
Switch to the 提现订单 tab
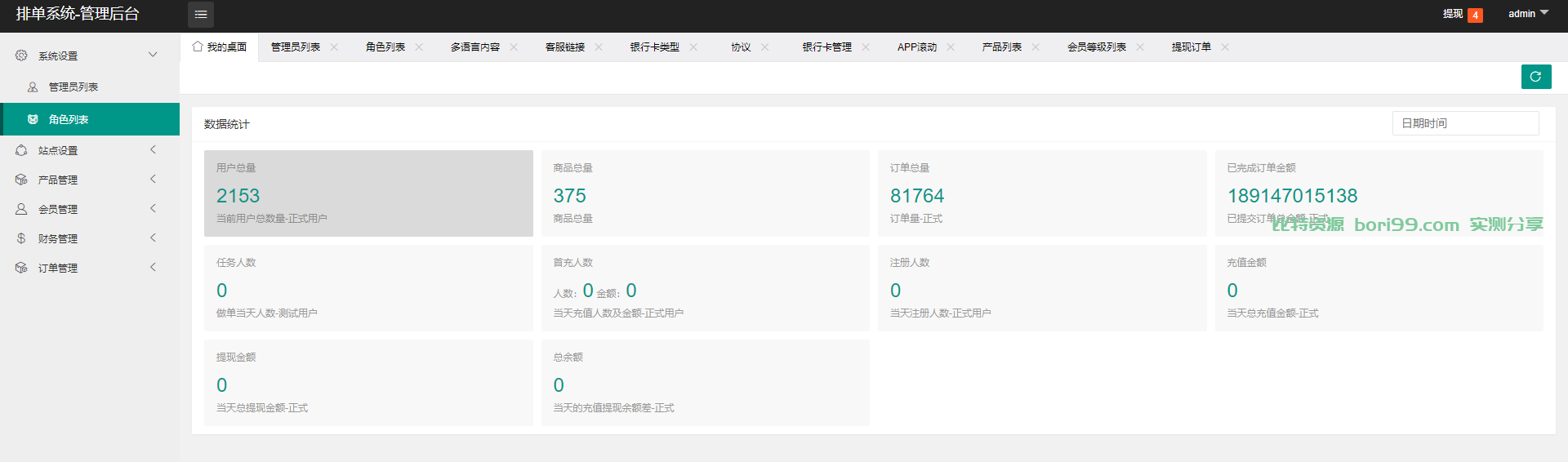(1192, 47)
